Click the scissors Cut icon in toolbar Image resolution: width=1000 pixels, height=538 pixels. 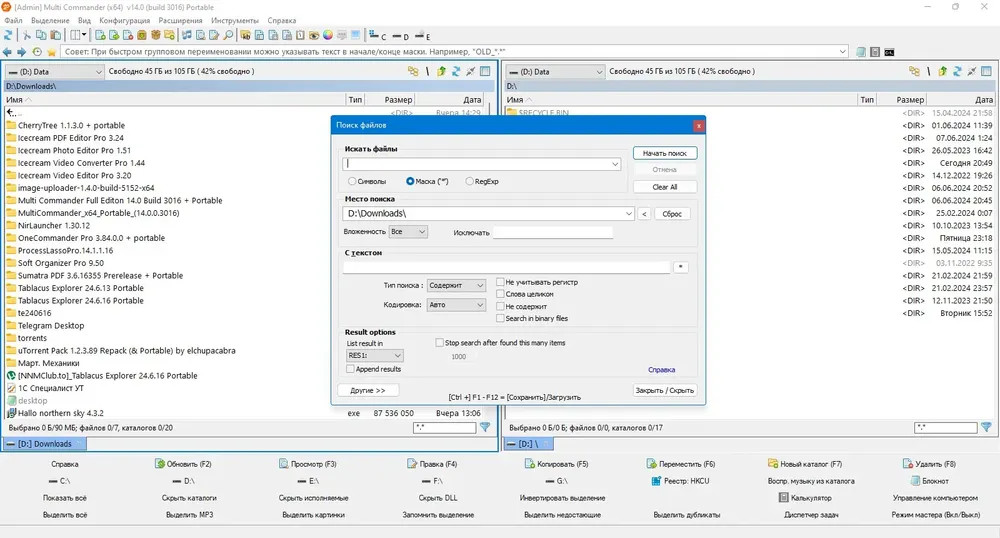(27, 36)
